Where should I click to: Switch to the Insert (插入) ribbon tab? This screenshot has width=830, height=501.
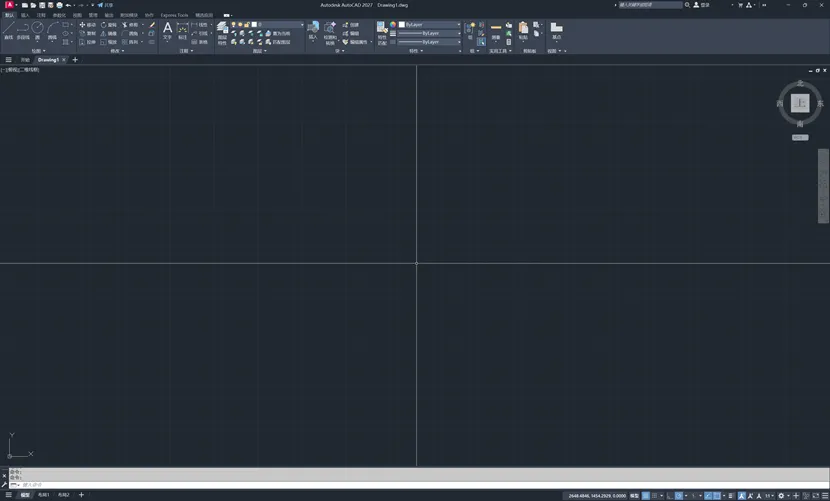click(25, 15)
